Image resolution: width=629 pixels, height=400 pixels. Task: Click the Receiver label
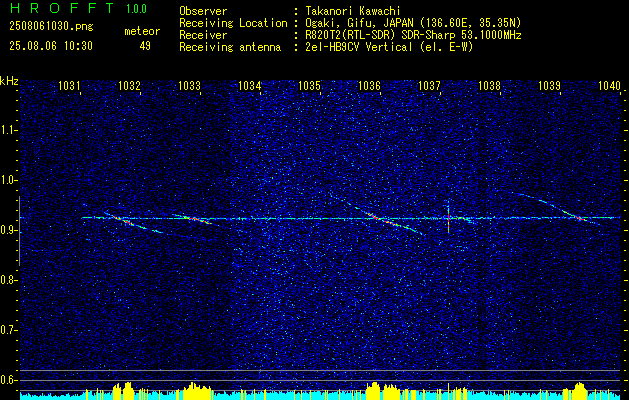click(x=203, y=35)
